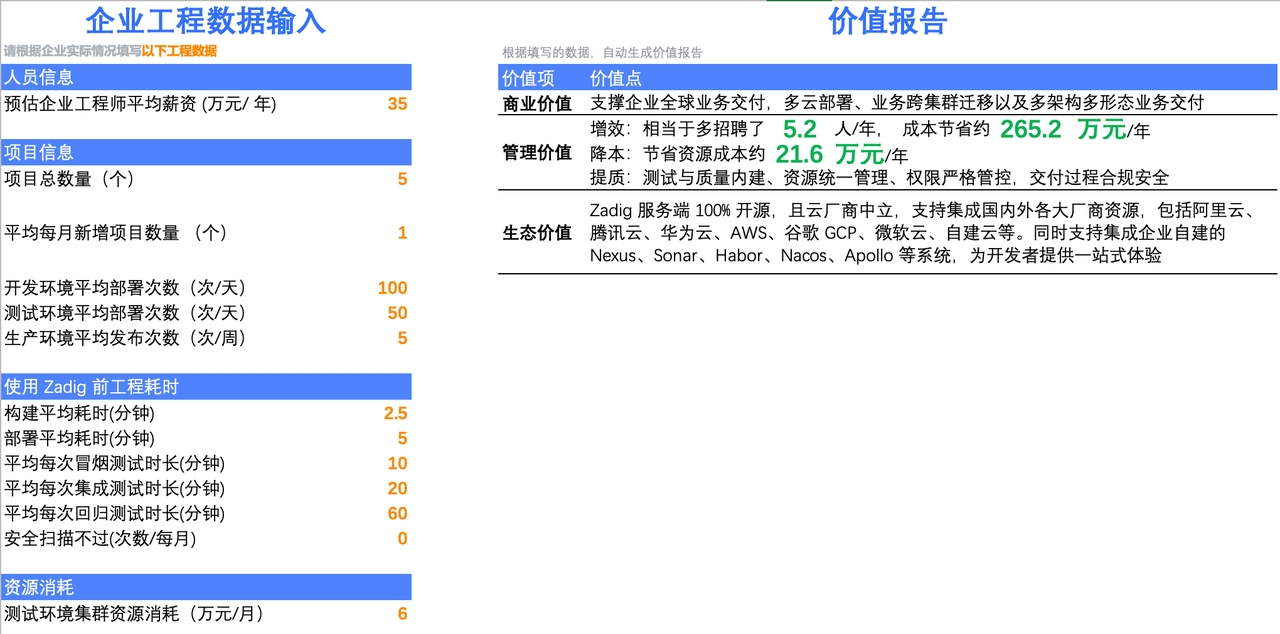Select average deploy time value 5
The image size is (1280, 634).
tap(402, 438)
